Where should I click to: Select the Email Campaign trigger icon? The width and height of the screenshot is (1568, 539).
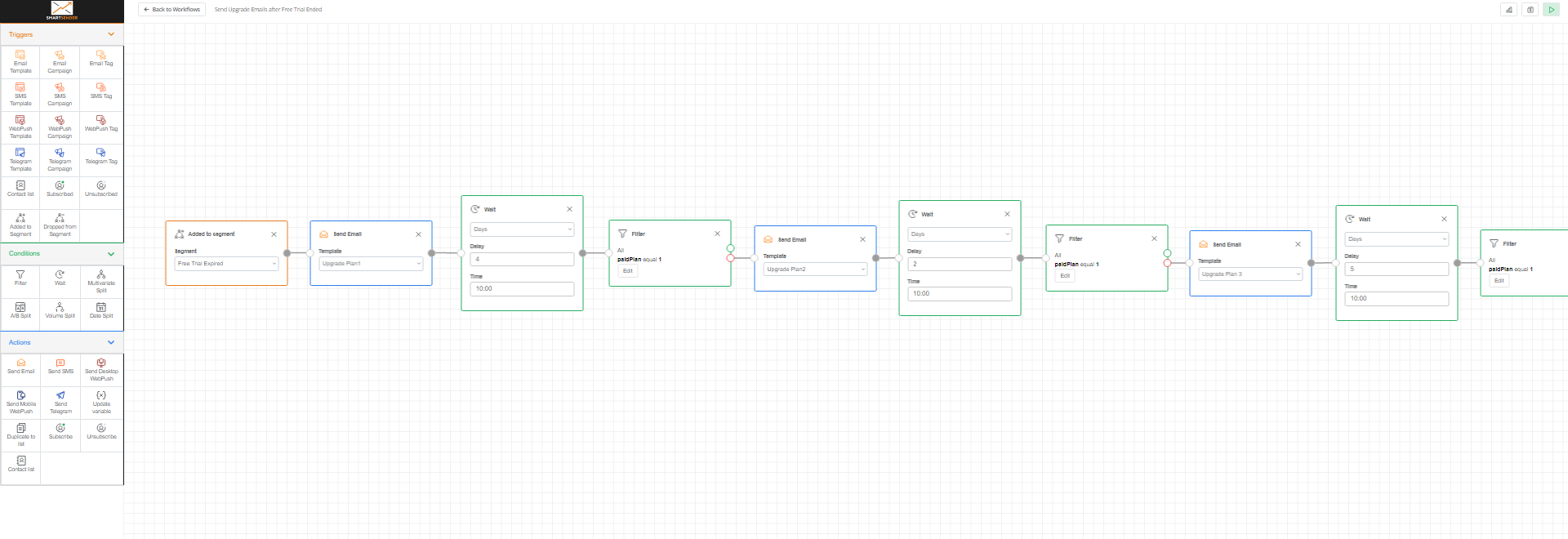click(60, 56)
